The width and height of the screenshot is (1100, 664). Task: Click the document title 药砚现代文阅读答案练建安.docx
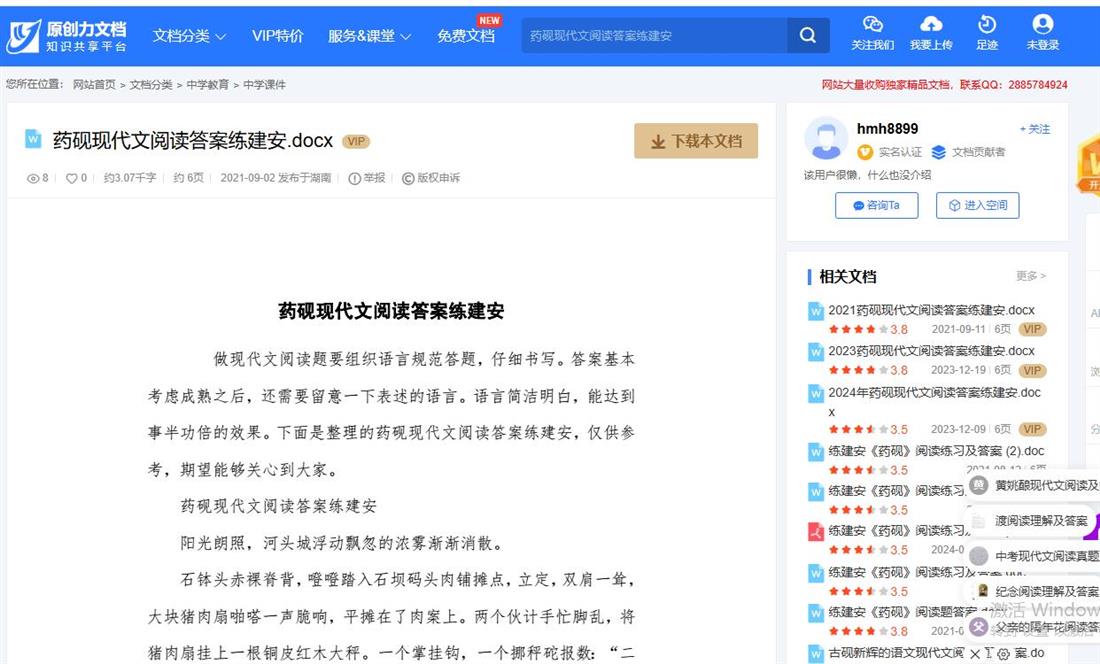click(193, 140)
